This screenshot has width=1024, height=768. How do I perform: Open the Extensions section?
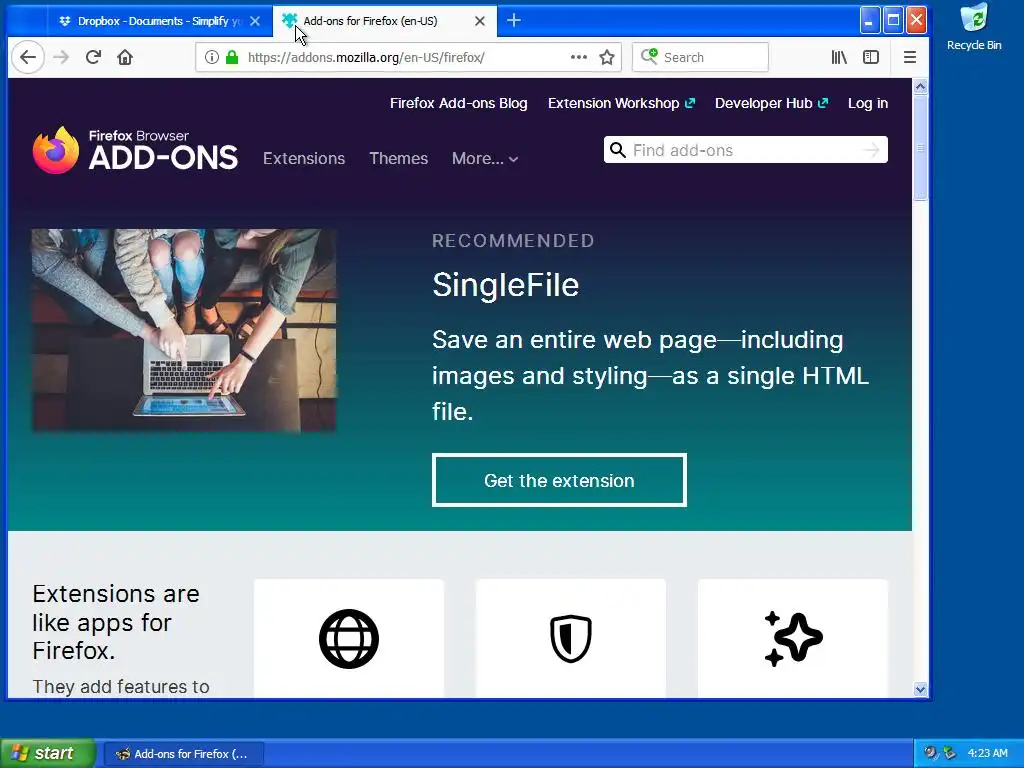(x=304, y=159)
